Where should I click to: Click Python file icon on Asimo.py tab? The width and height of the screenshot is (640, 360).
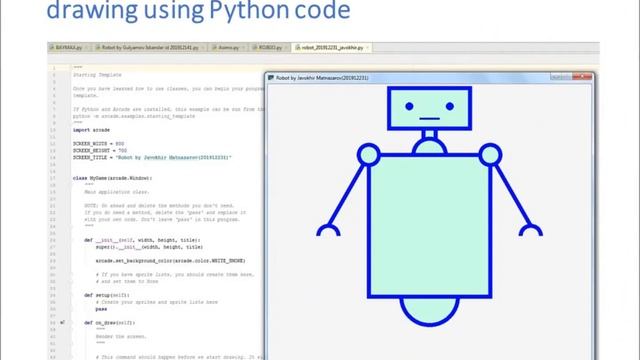coord(214,48)
